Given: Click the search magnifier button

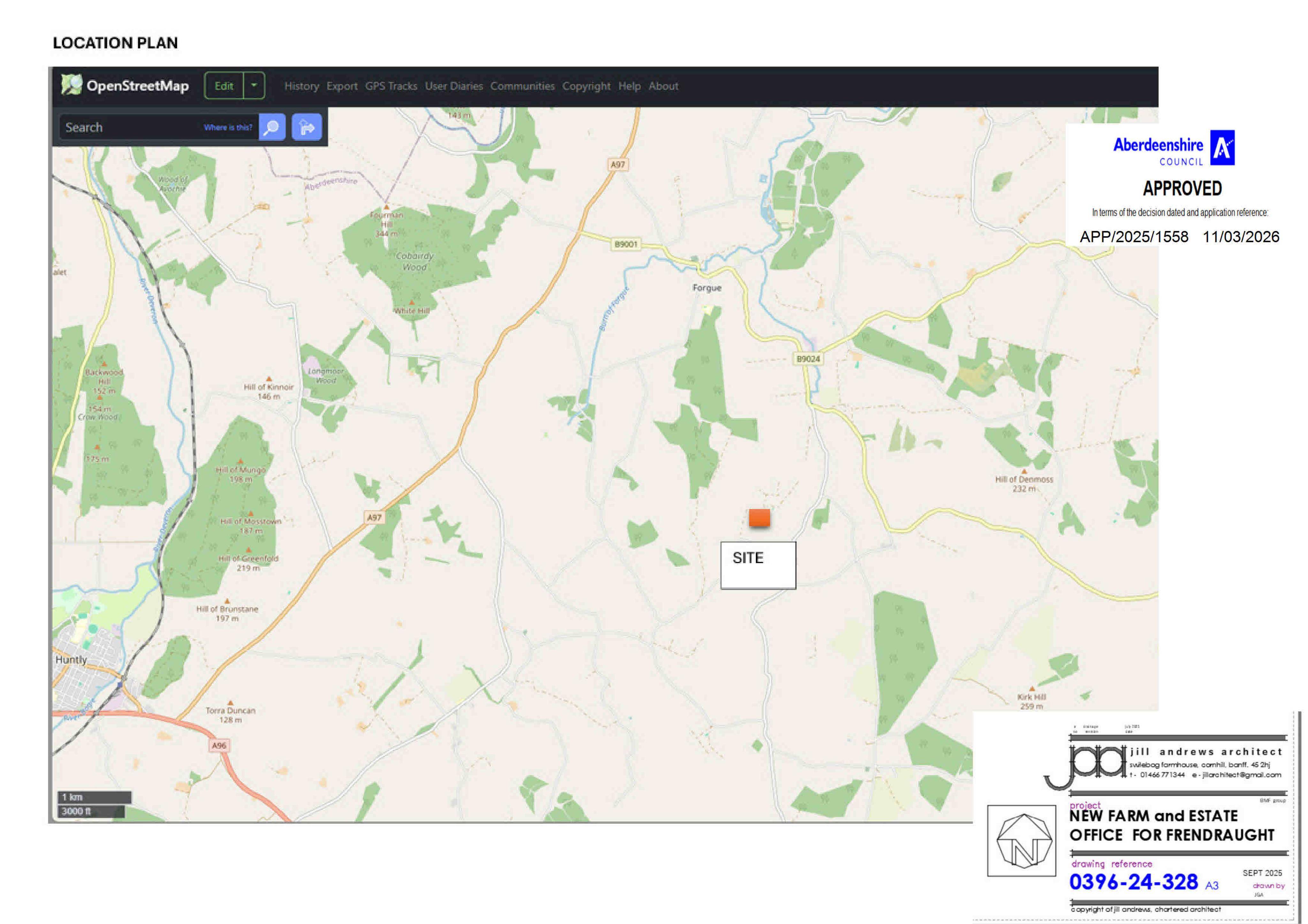Looking at the screenshot, I should pyautogui.click(x=272, y=127).
